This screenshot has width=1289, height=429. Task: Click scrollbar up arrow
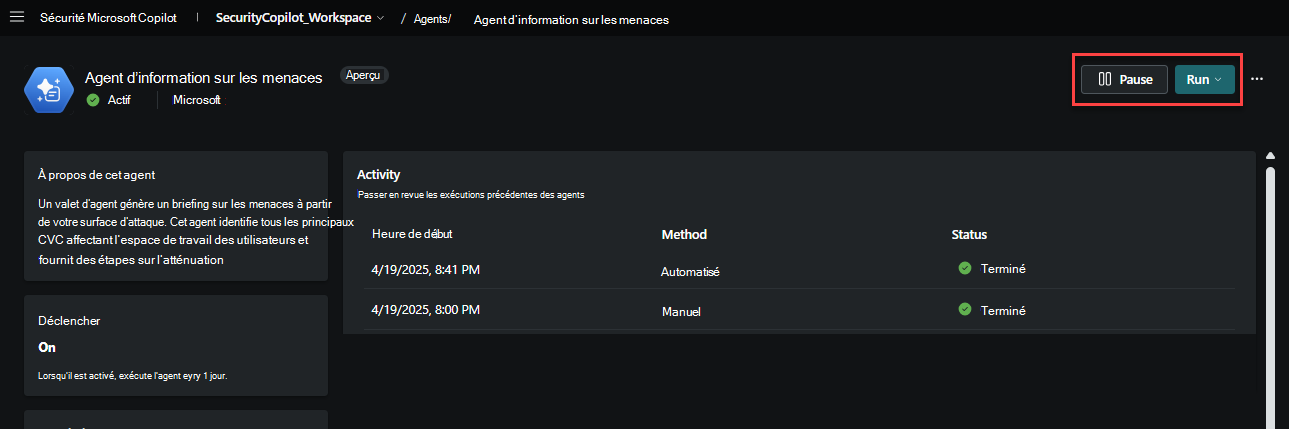(1271, 156)
